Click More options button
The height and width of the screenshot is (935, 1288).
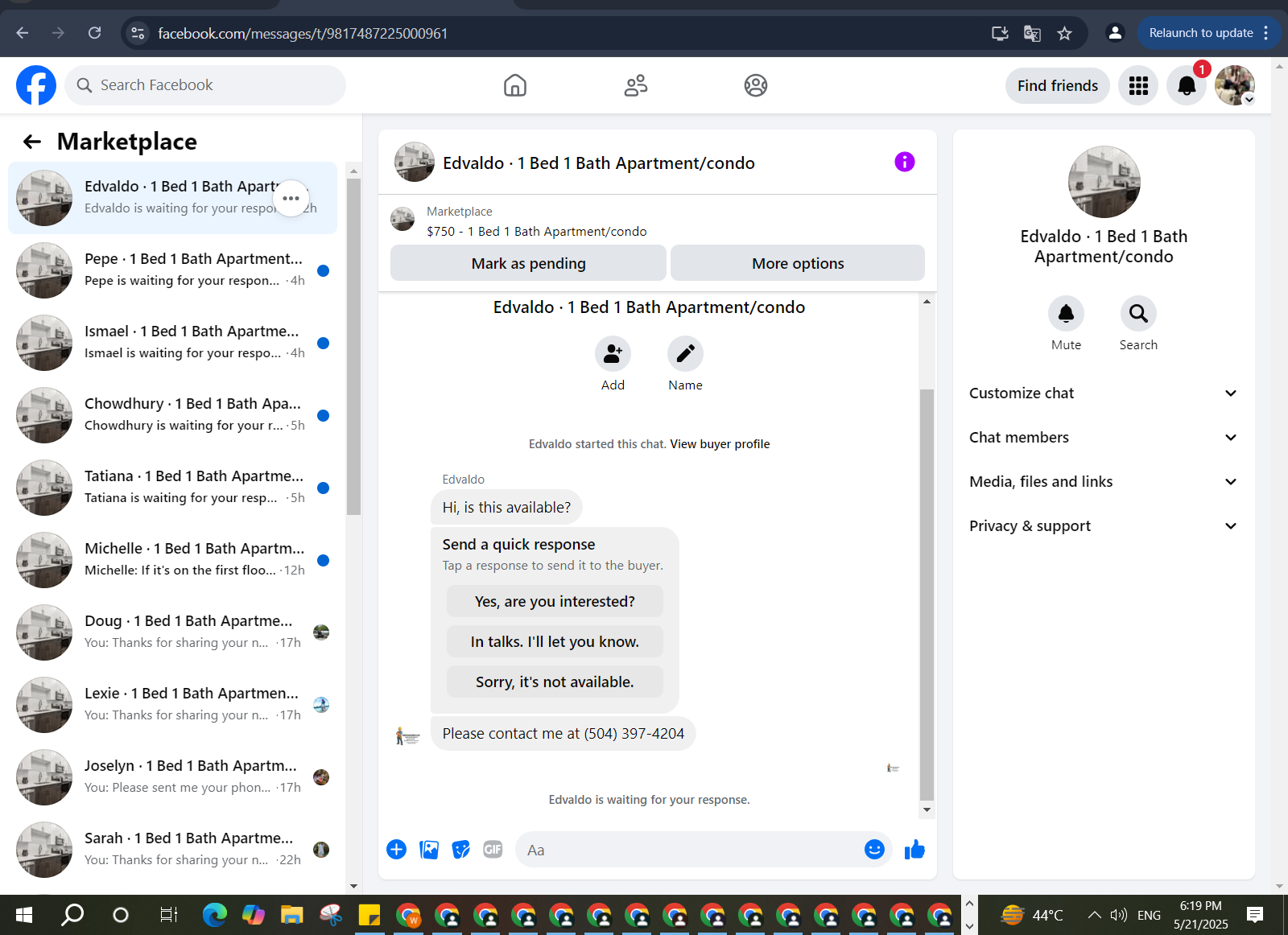tap(798, 263)
